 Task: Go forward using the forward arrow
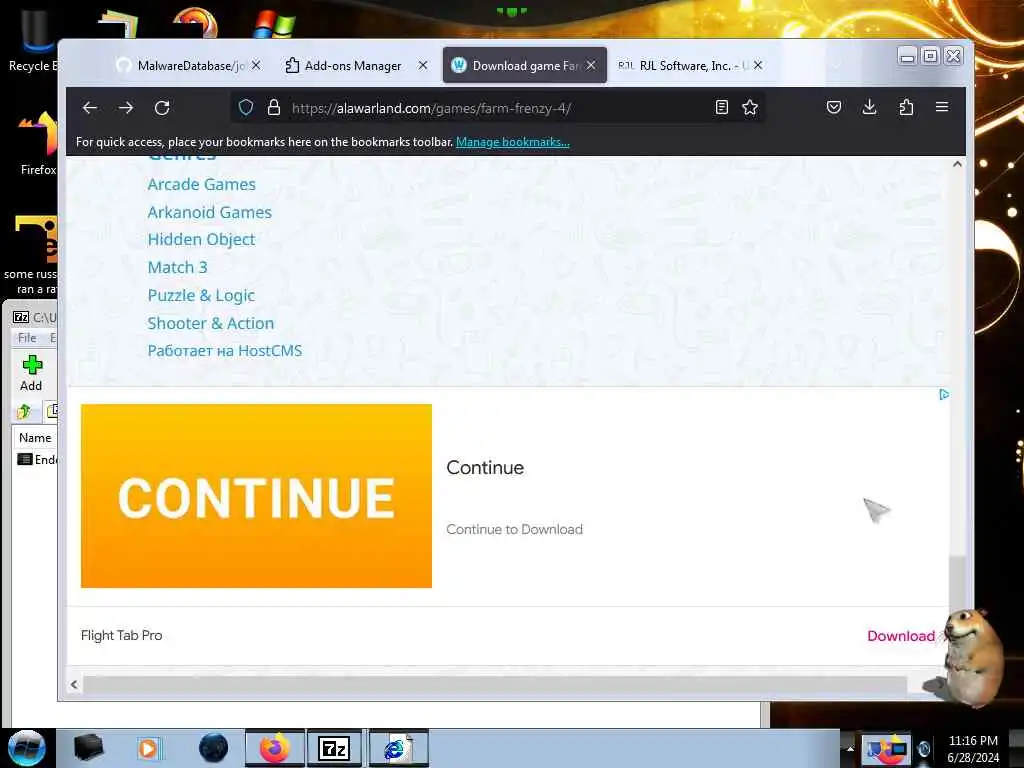[126, 108]
